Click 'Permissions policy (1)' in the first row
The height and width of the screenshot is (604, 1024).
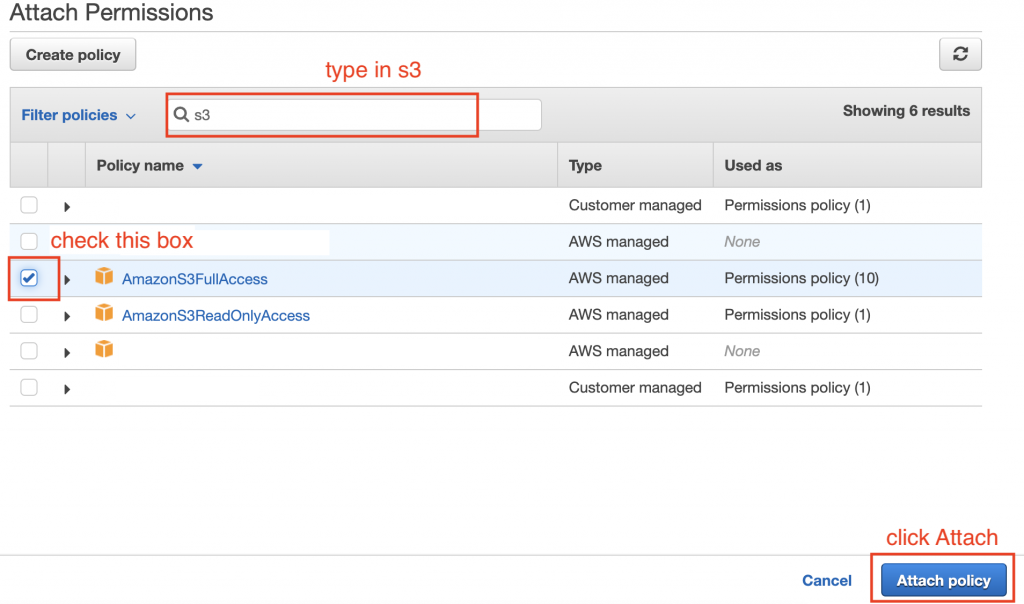pyautogui.click(x=797, y=205)
